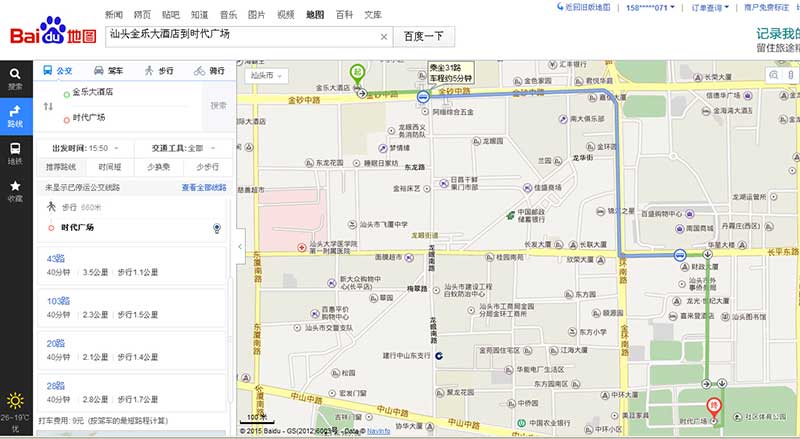Viewport: 800px width, 439px height.
Task: Open 交通工具 全部 dropdown
Action: click(184, 148)
